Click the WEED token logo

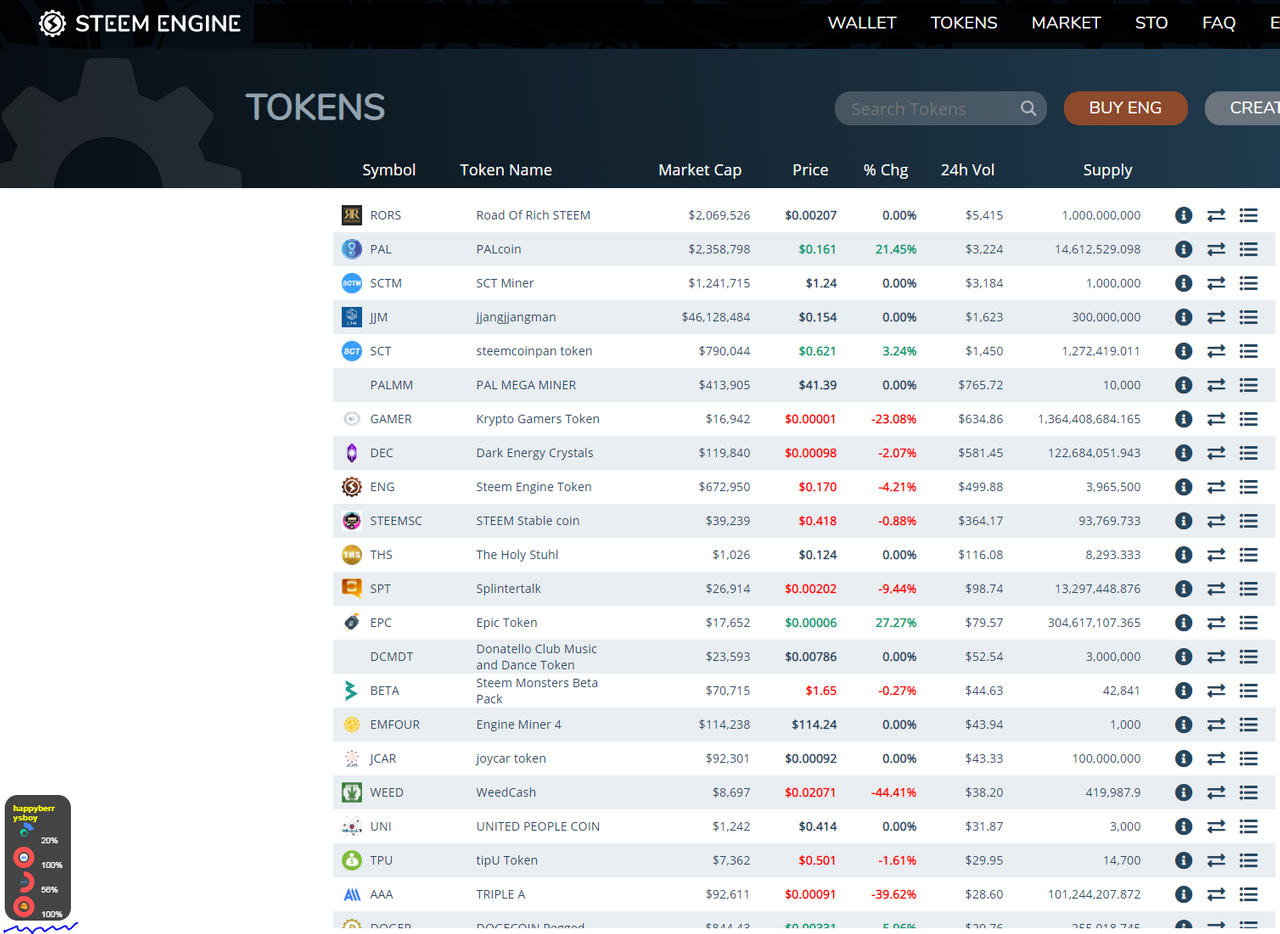(x=351, y=793)
